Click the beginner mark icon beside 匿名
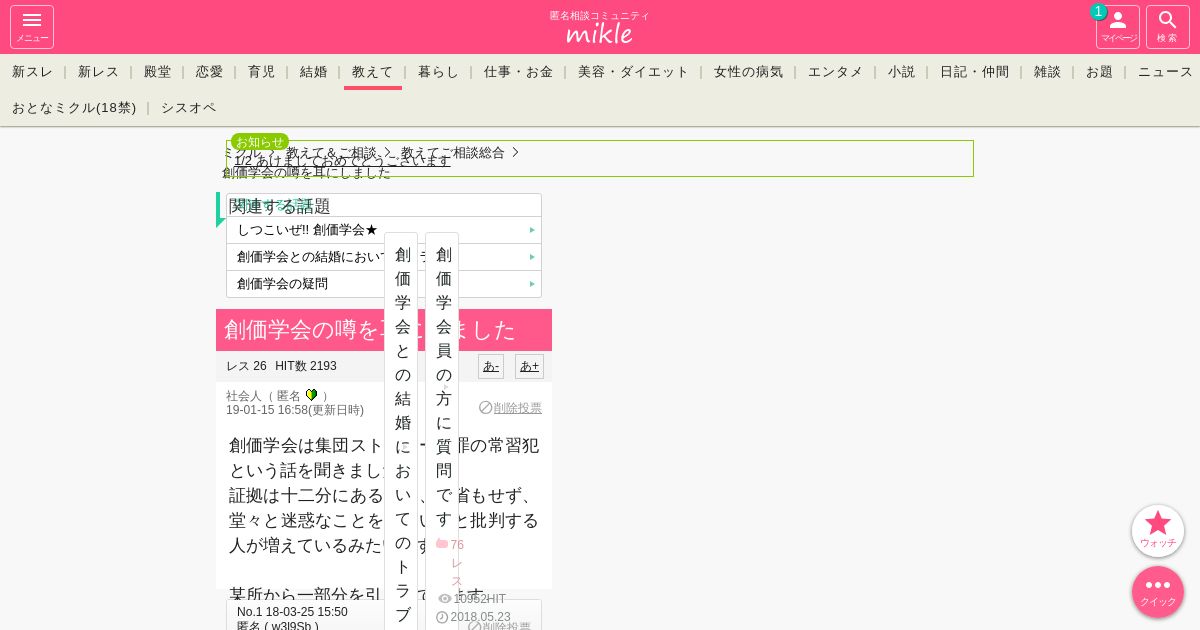Viewport: 1200px width, 630px height. [x=311, y=395]
